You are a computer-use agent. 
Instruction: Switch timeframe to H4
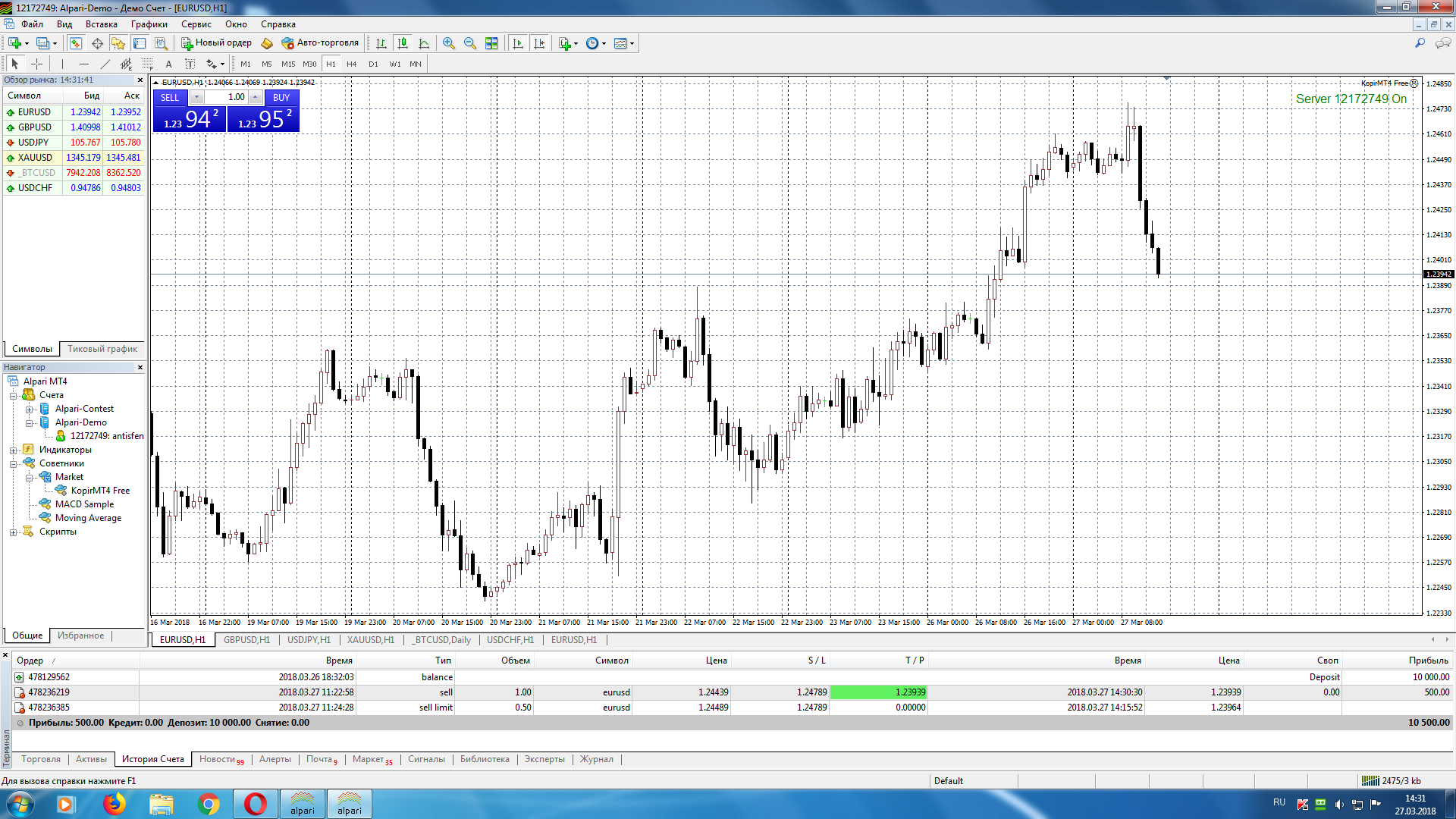coord(351,64)
